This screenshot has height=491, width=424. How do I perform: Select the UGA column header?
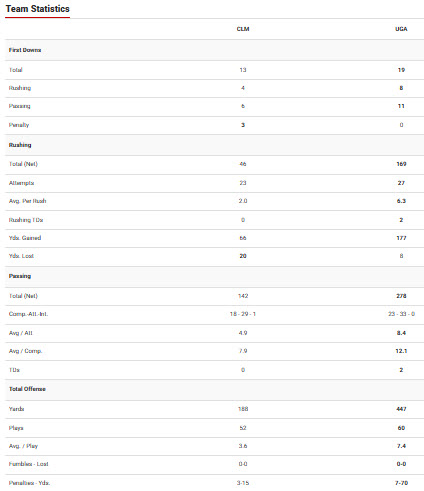point(401,29)
